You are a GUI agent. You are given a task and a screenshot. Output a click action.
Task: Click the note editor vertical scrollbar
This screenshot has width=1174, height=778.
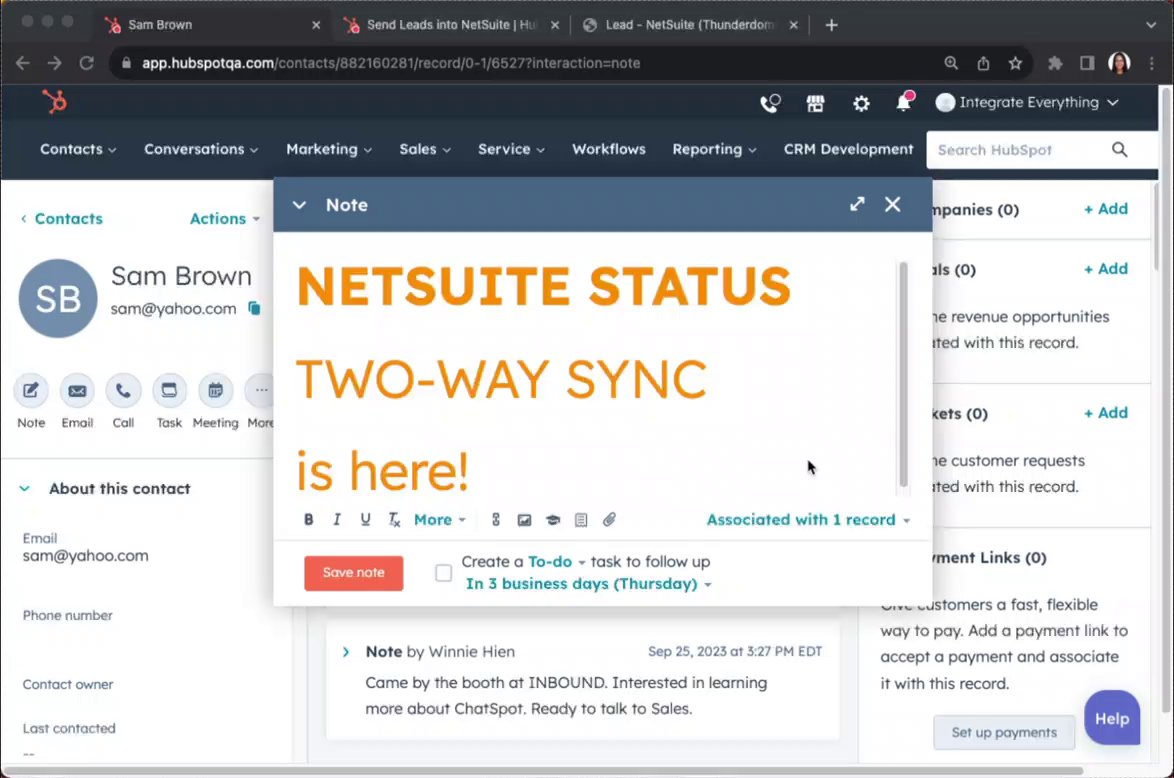903,374
